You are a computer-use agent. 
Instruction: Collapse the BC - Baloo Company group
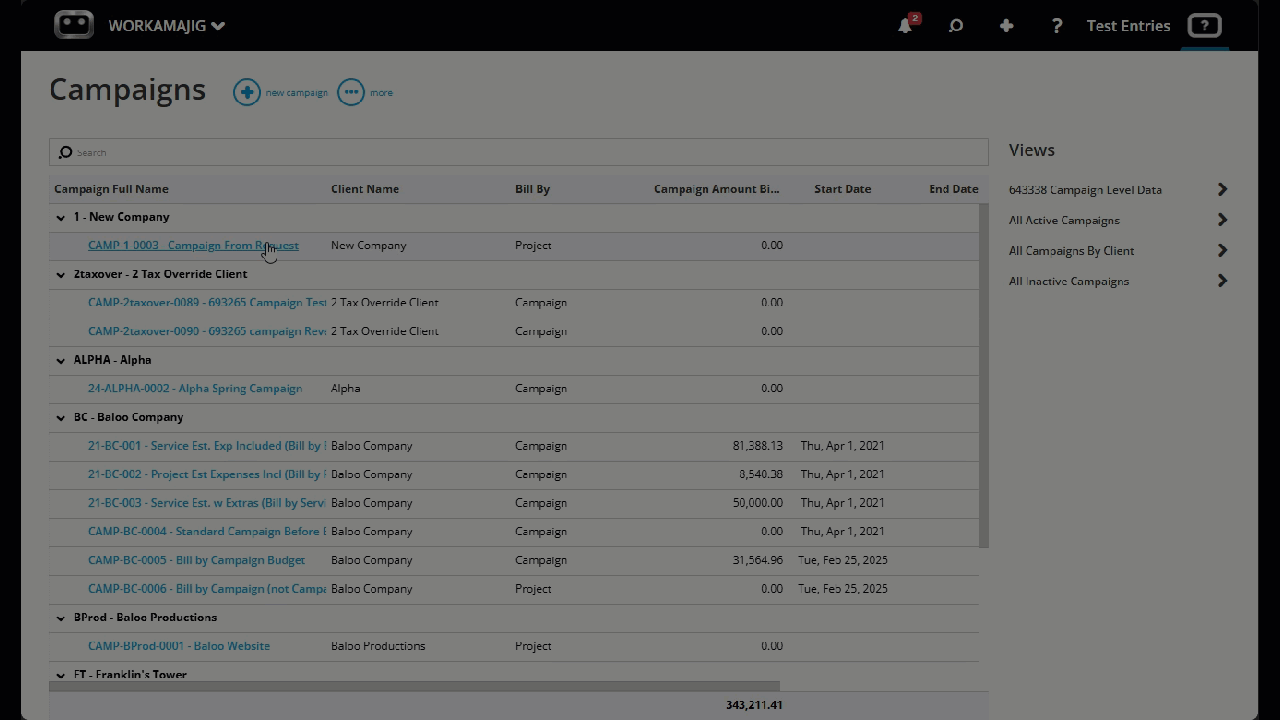tap(60, 417)
